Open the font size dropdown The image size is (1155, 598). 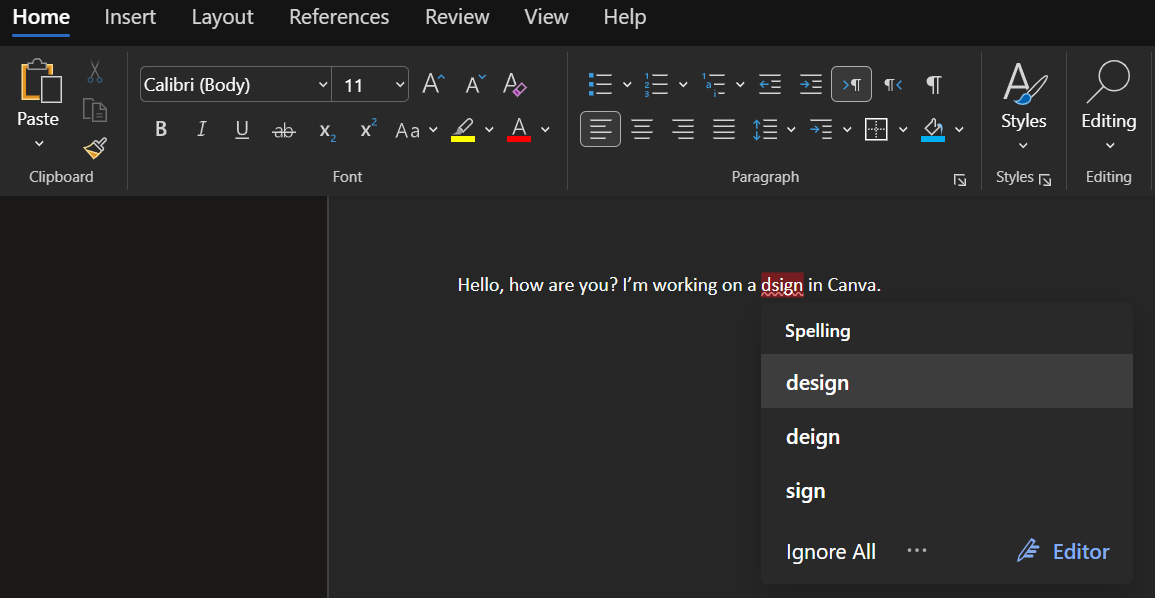[400, 85]
